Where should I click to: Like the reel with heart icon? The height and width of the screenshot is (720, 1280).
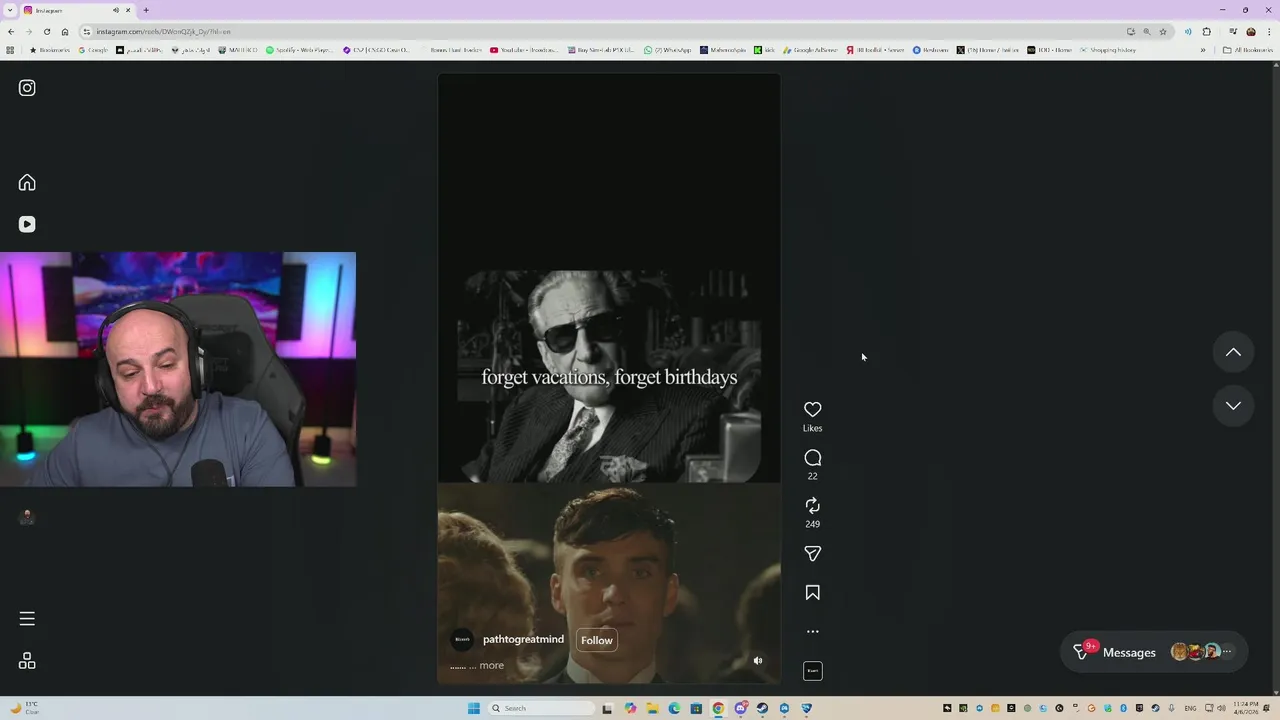pyautogui.click(x=813, y=409)
